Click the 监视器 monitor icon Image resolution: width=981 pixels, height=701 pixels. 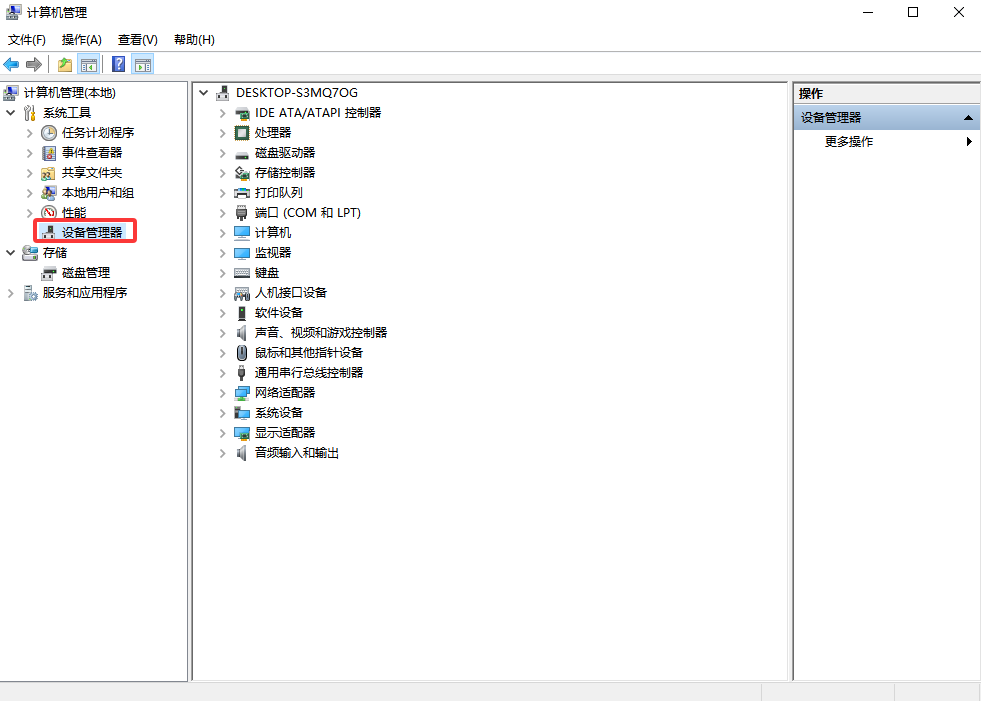tap(241, 253)
